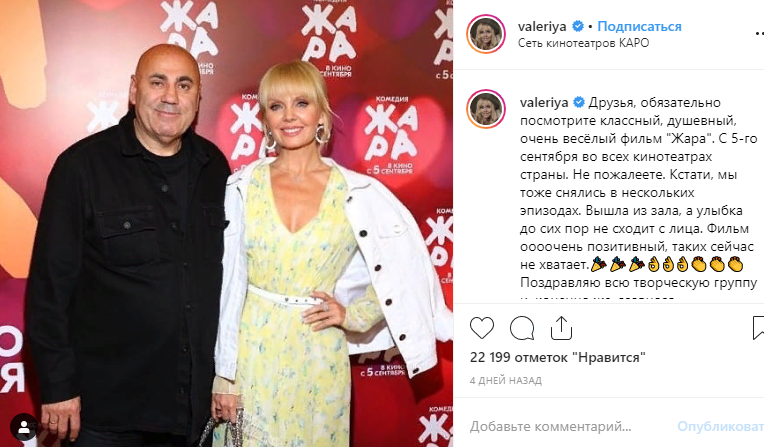Open valeriya username in caption
Viewport: 764px width, 447px height.
pos(544,102)
